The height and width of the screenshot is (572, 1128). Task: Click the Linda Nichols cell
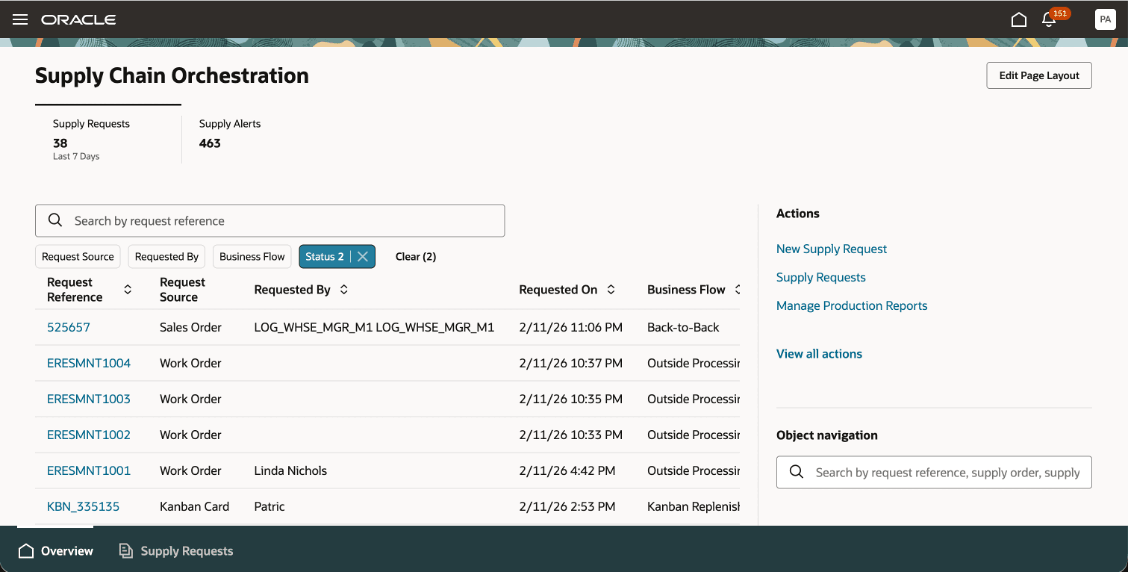click(x=290, y=471)
